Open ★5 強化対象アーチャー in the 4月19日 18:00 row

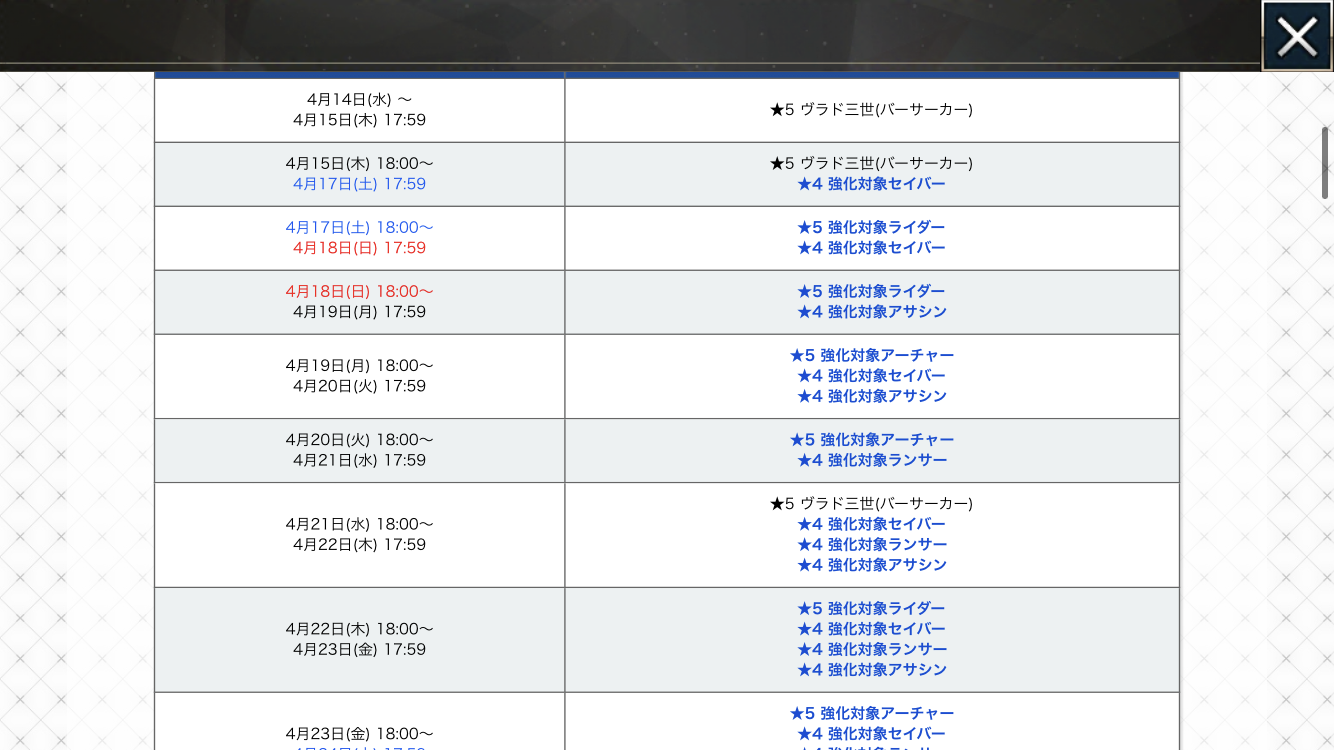[x=871, y=355]
